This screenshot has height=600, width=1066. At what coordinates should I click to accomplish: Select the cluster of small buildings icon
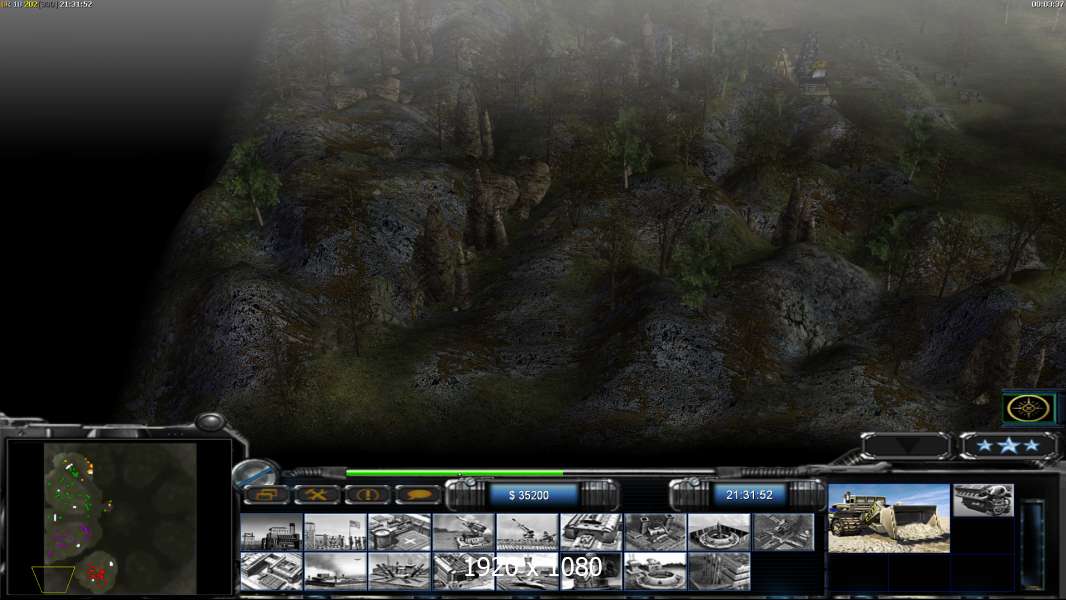coord(655,532)
